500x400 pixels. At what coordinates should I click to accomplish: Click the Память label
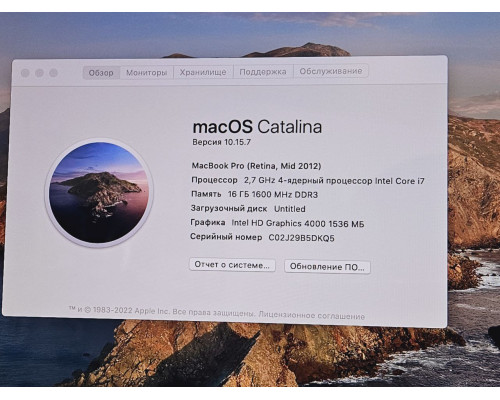click(206, 194)
